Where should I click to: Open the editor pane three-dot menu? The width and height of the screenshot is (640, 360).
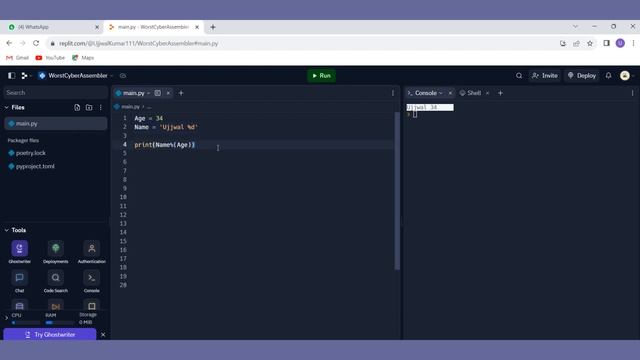coord(393,93)
